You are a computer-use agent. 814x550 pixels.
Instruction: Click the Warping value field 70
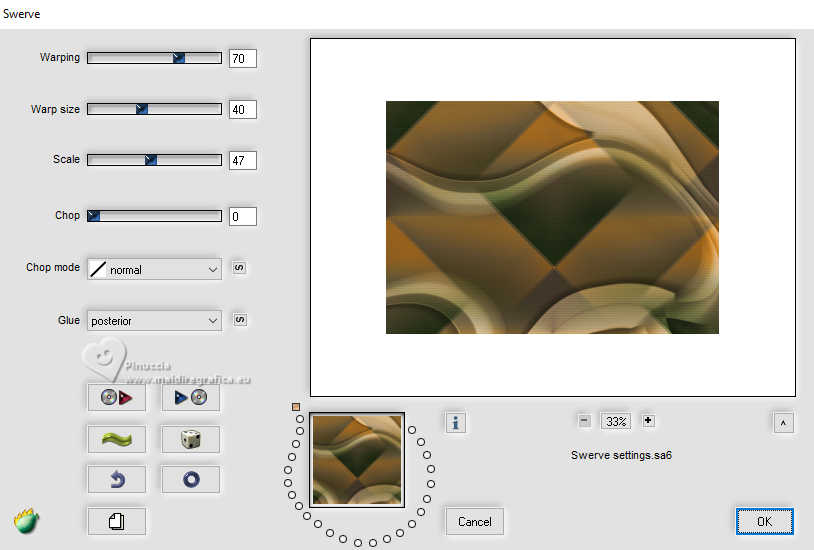tap(243, 59)
